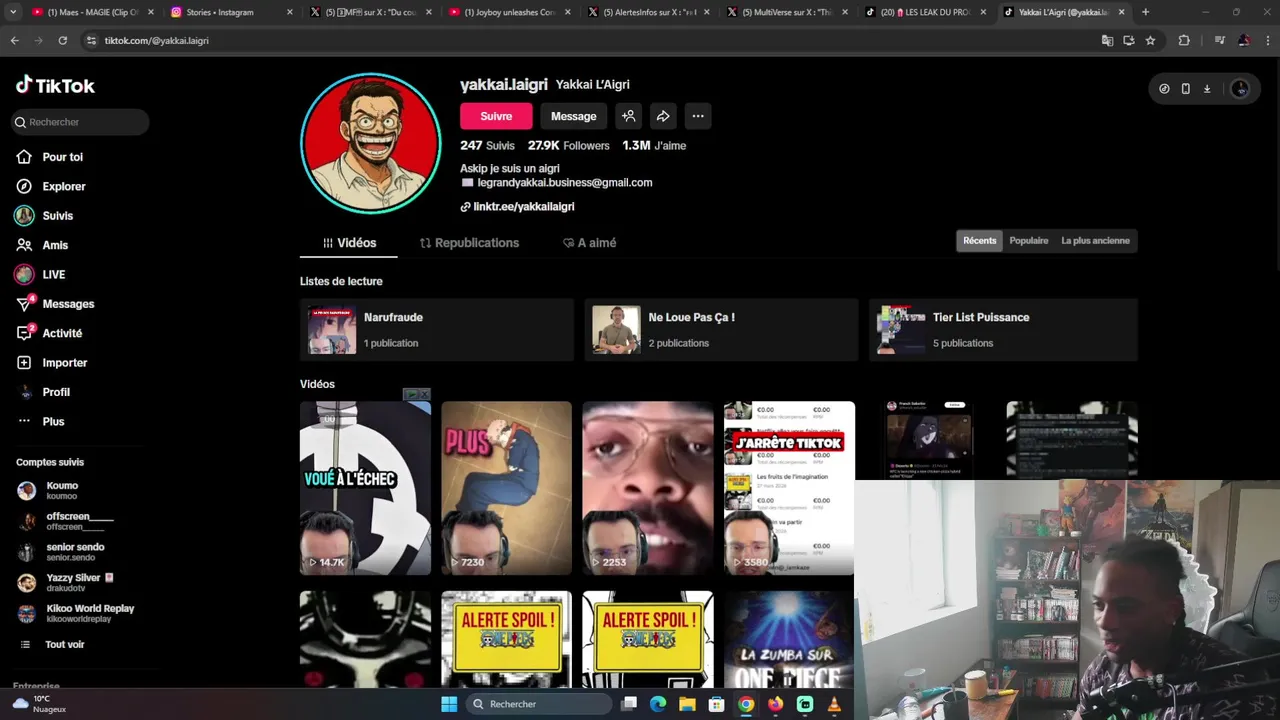
Task: Open the J'ARRÊTE TIKTOK video
Action: (789, 488)
